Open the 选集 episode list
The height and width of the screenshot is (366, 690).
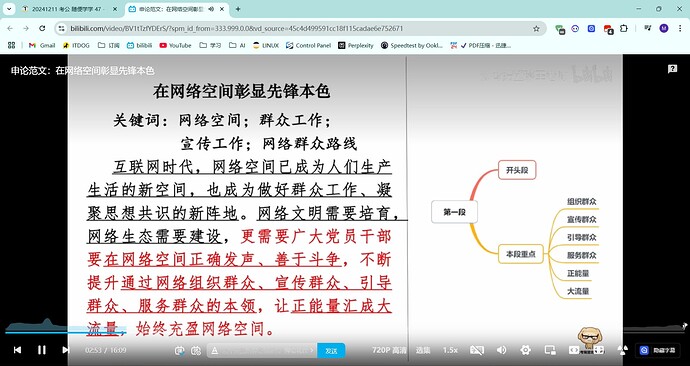pos(423,350)
